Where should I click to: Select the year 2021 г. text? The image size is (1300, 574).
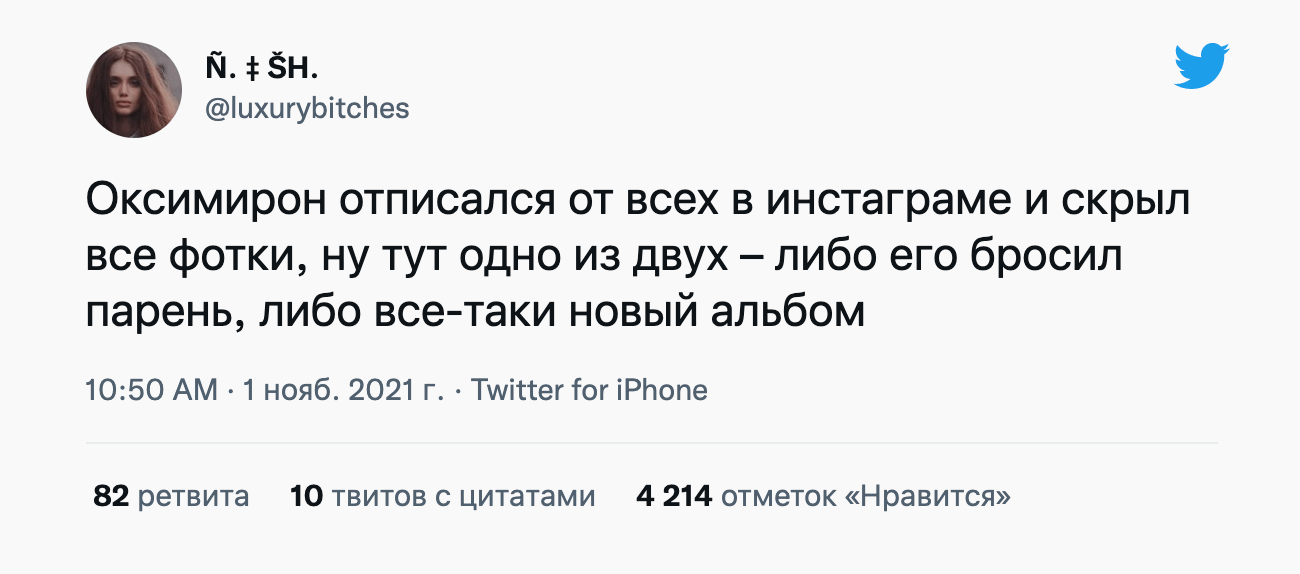pyautogui.click(x=390, y=390)
